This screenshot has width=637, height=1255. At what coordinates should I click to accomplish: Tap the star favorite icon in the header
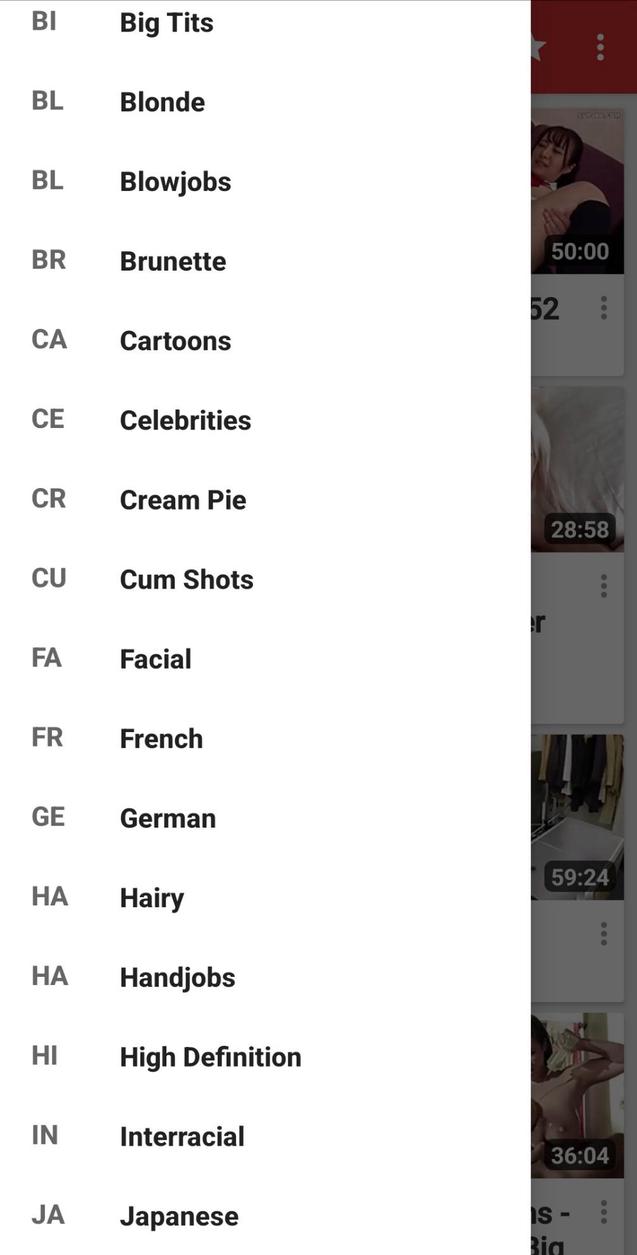(x=539, y=45)
